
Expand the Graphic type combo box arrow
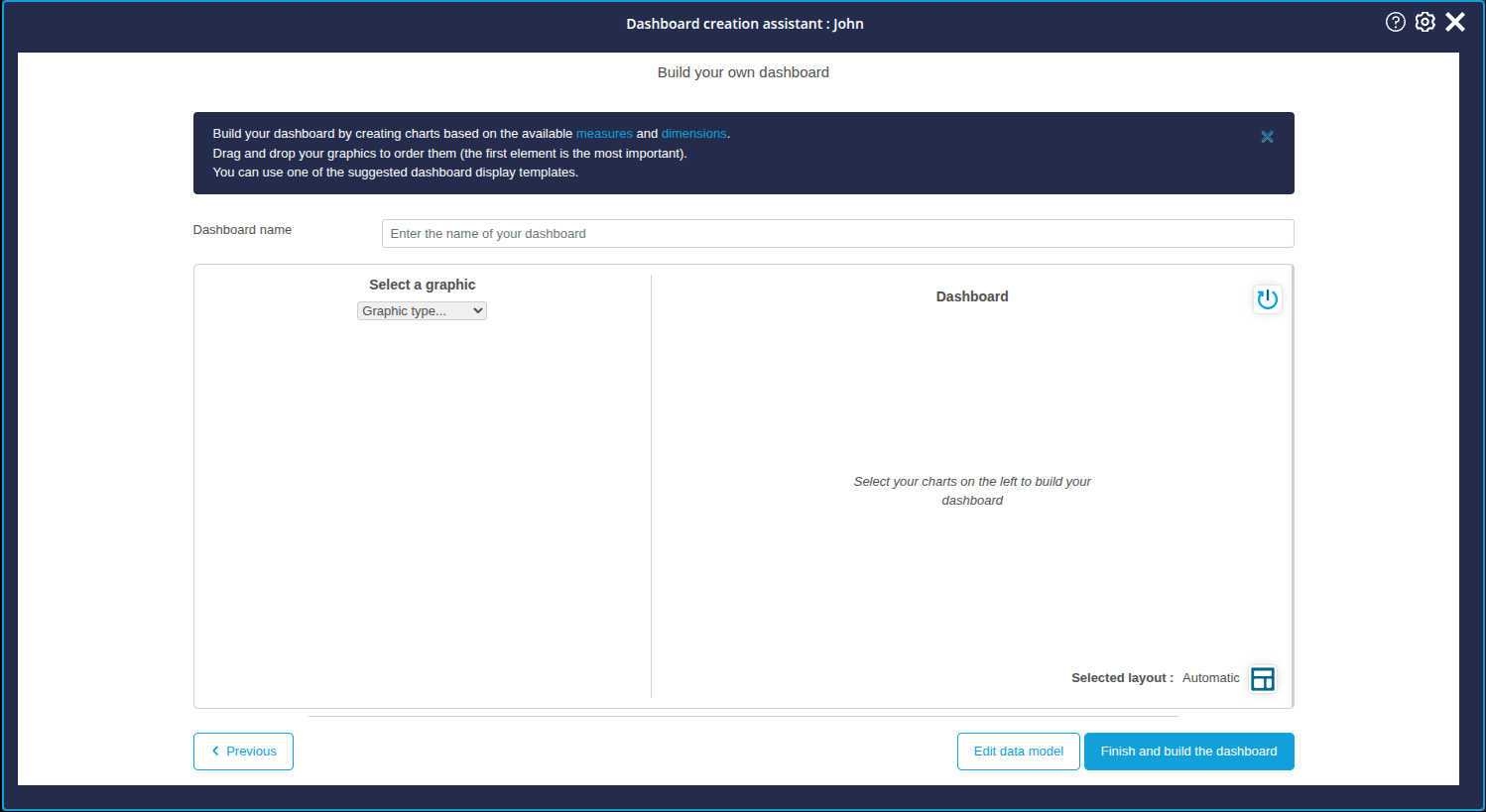click(x=477, y=310)
